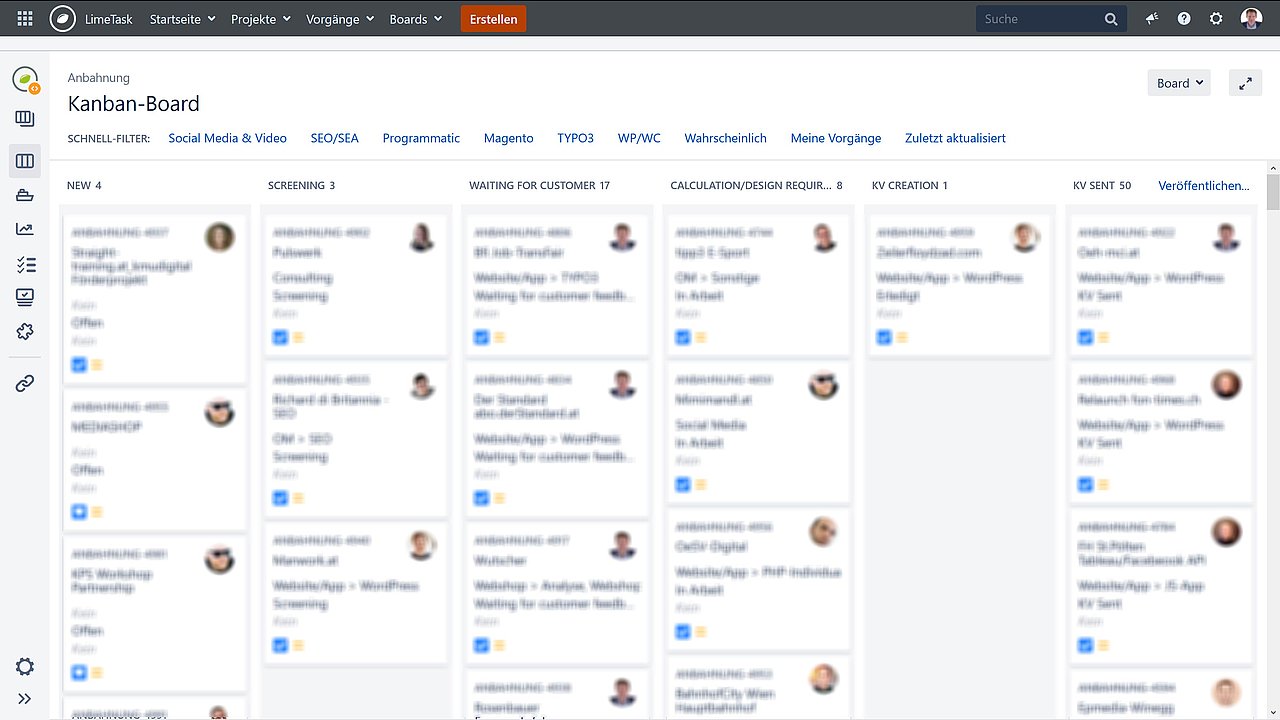
Task: Open the Projekte dropdown menu
Action: tap(260, 19)
